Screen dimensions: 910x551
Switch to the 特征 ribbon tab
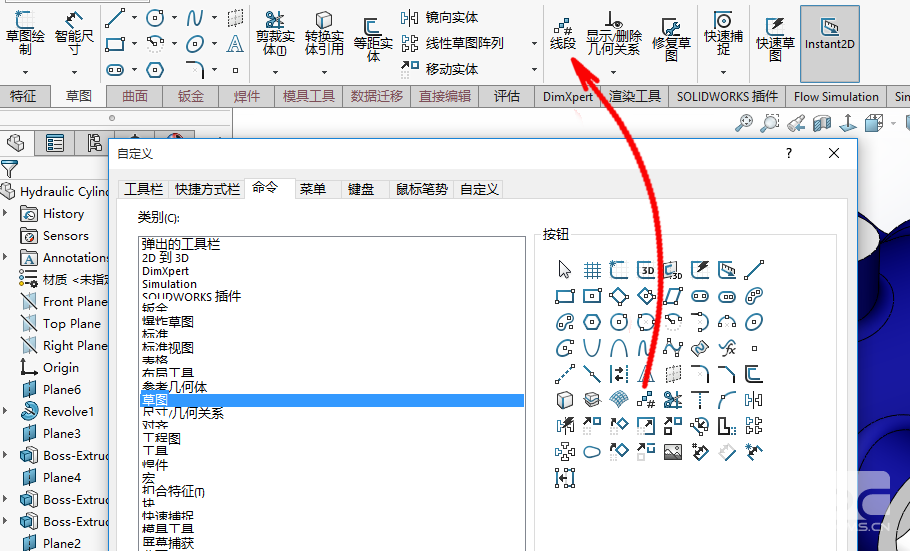[23, 96]
